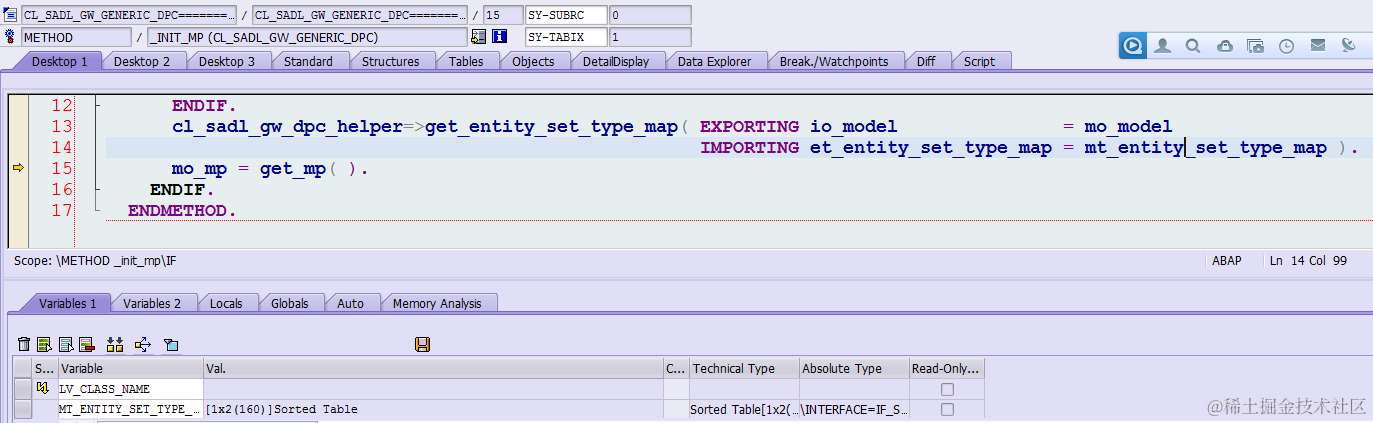The image size is (1373, 423).
Task: Click the screenshot camera icon in floating toolbar
Action: coord(1255,45)
